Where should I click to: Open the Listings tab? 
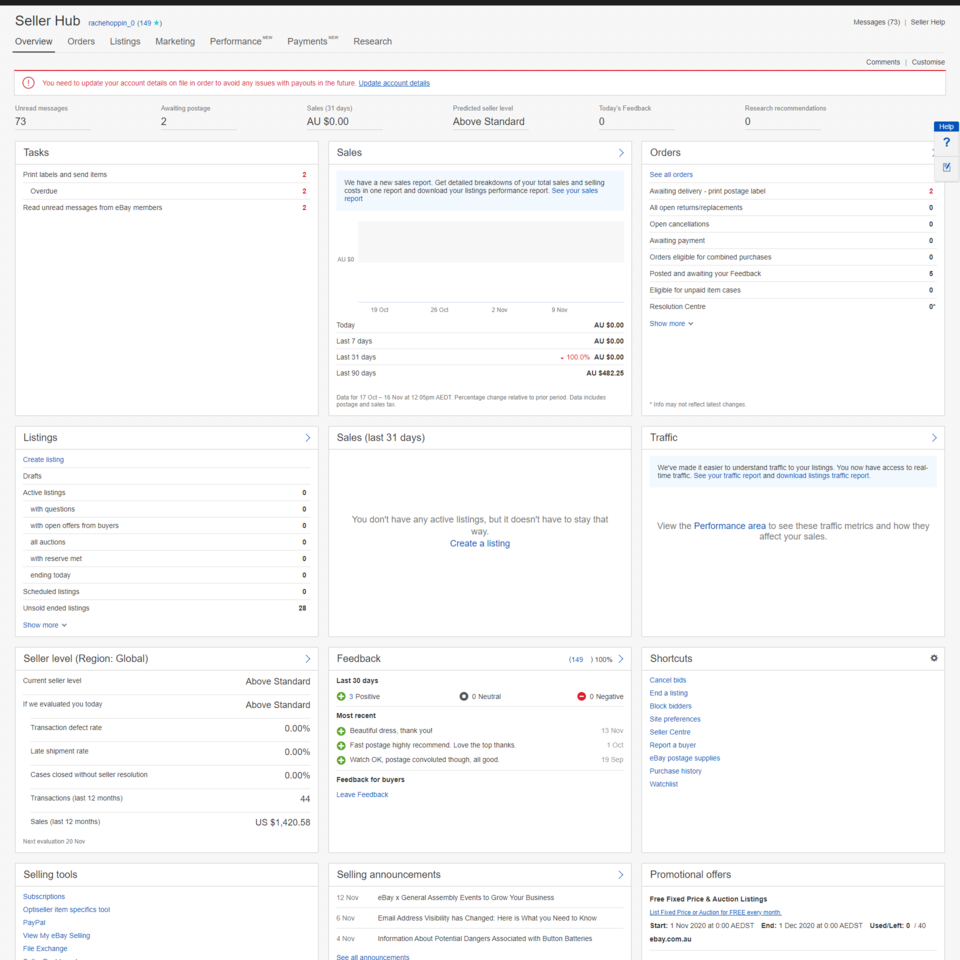tap(125, 42)
